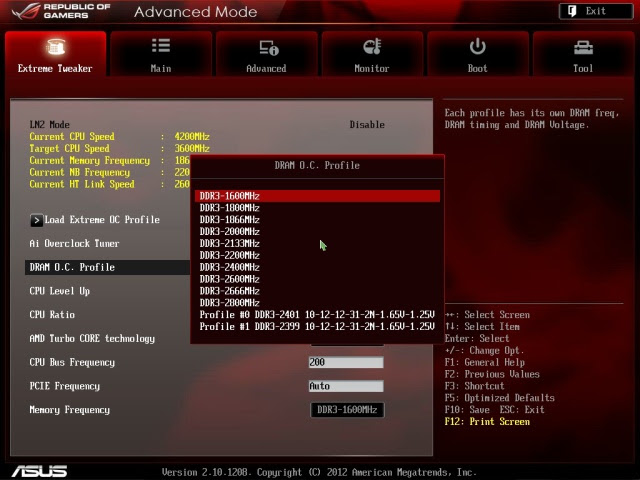Viewport: 640px width, 480px height.
Task: Click the Current NB Frequency label
Action: 80,172
